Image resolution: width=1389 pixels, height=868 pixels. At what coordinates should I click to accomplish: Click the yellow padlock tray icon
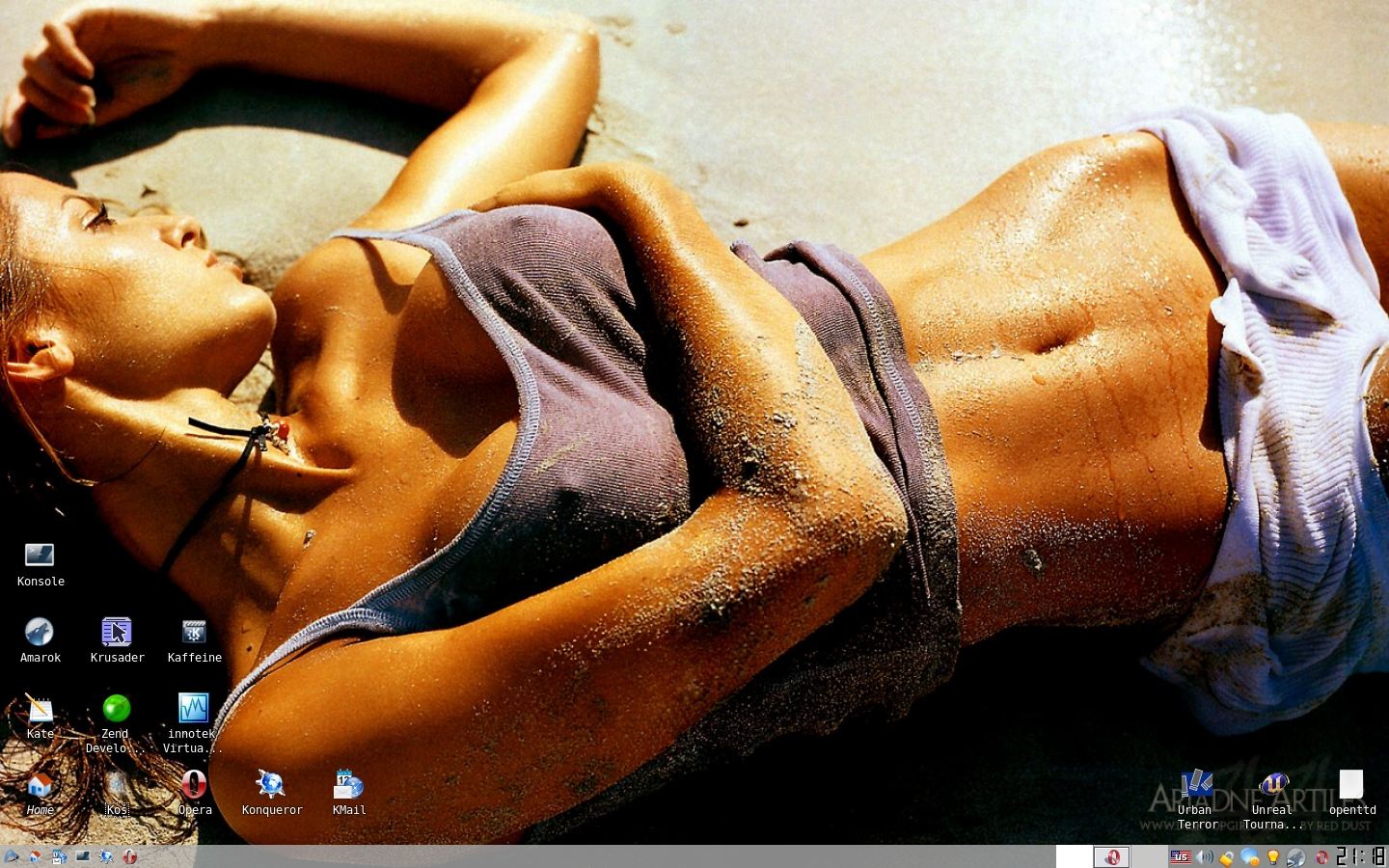tap(1227, 857)
